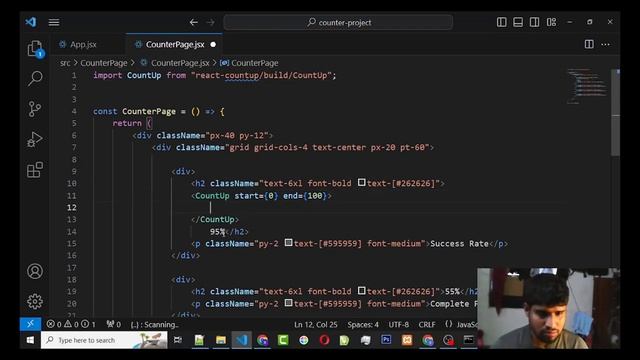640x360 pixels.
Task: Click the counter-project command center search box
Action: point(338,22)
